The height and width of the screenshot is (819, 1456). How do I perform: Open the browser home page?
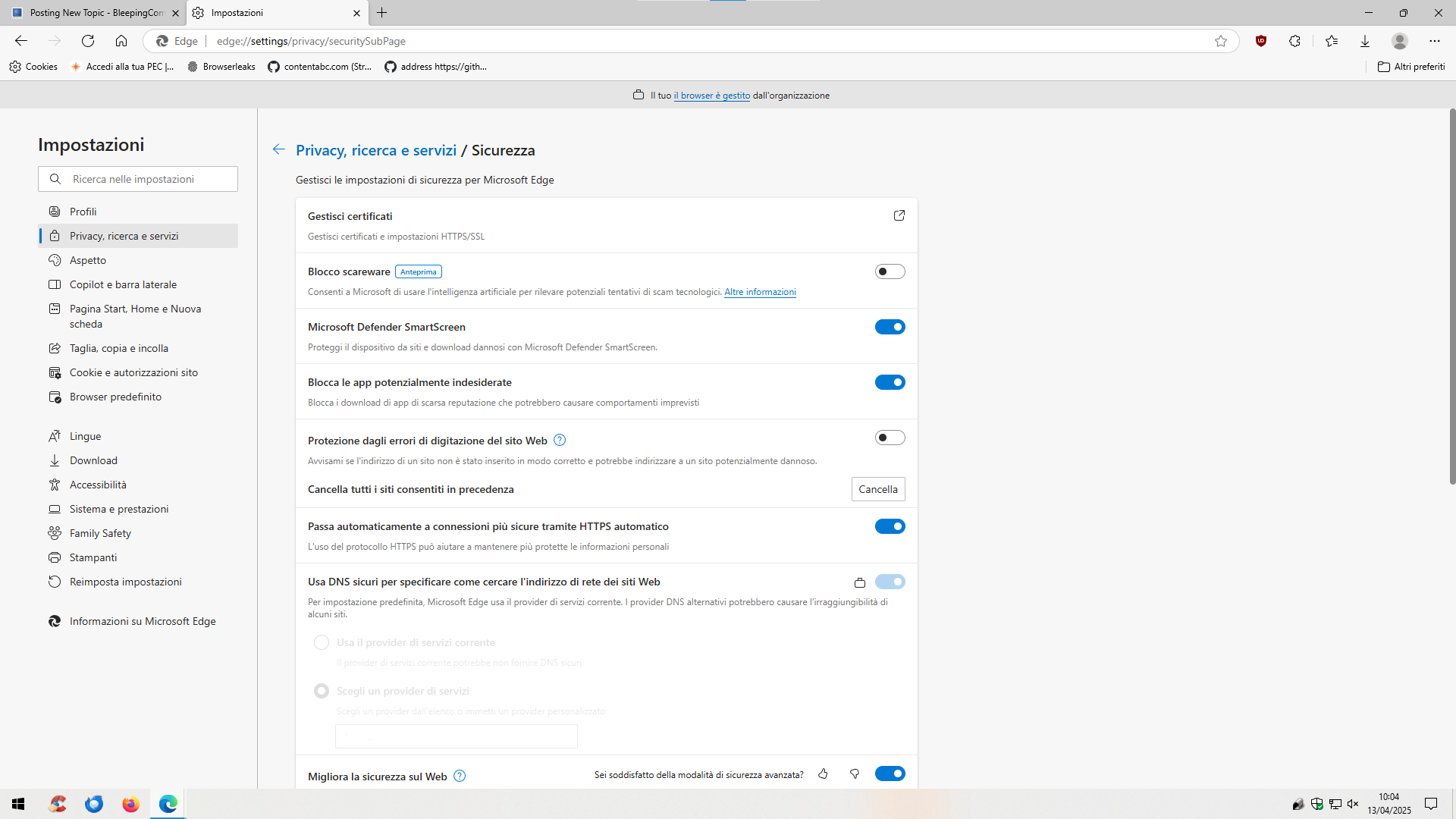pos(121,41)
